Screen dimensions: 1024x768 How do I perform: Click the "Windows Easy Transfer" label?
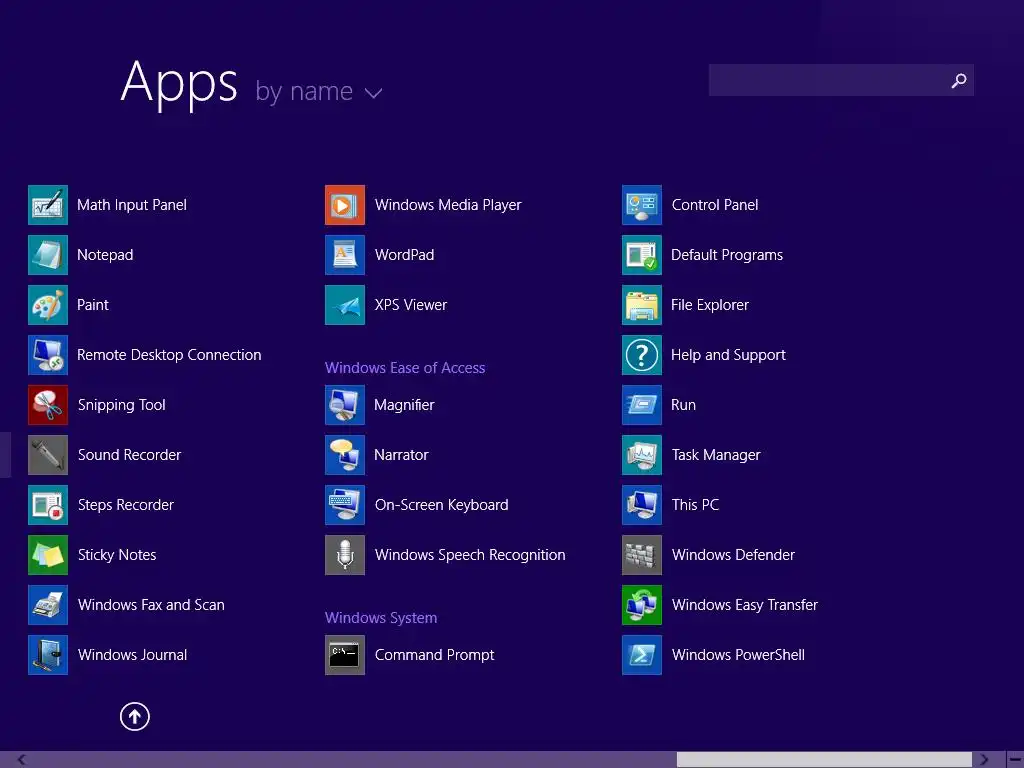click(744, 605)
